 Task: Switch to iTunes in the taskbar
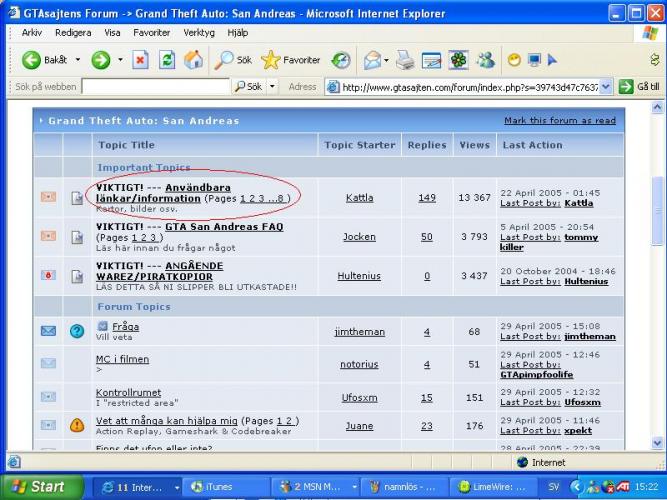click(x=218, y=487)
